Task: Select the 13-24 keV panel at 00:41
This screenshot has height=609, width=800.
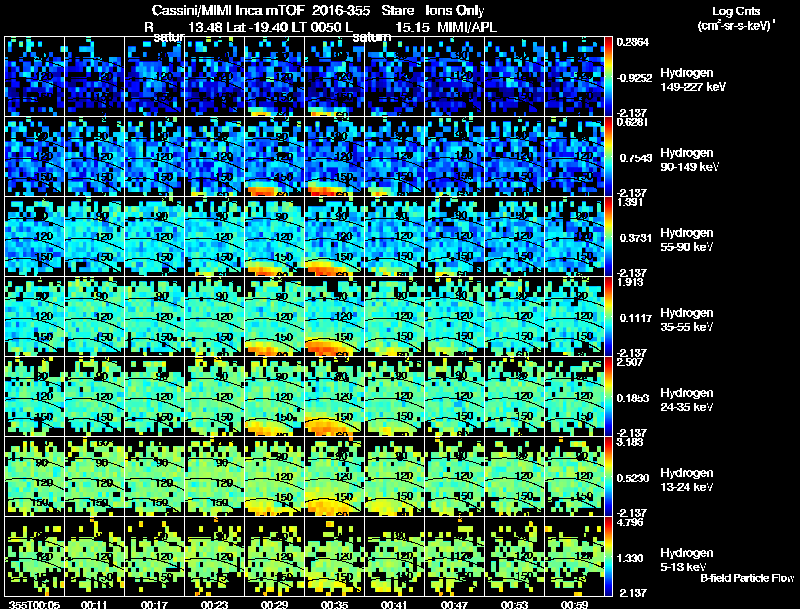Action: (395, 477)
